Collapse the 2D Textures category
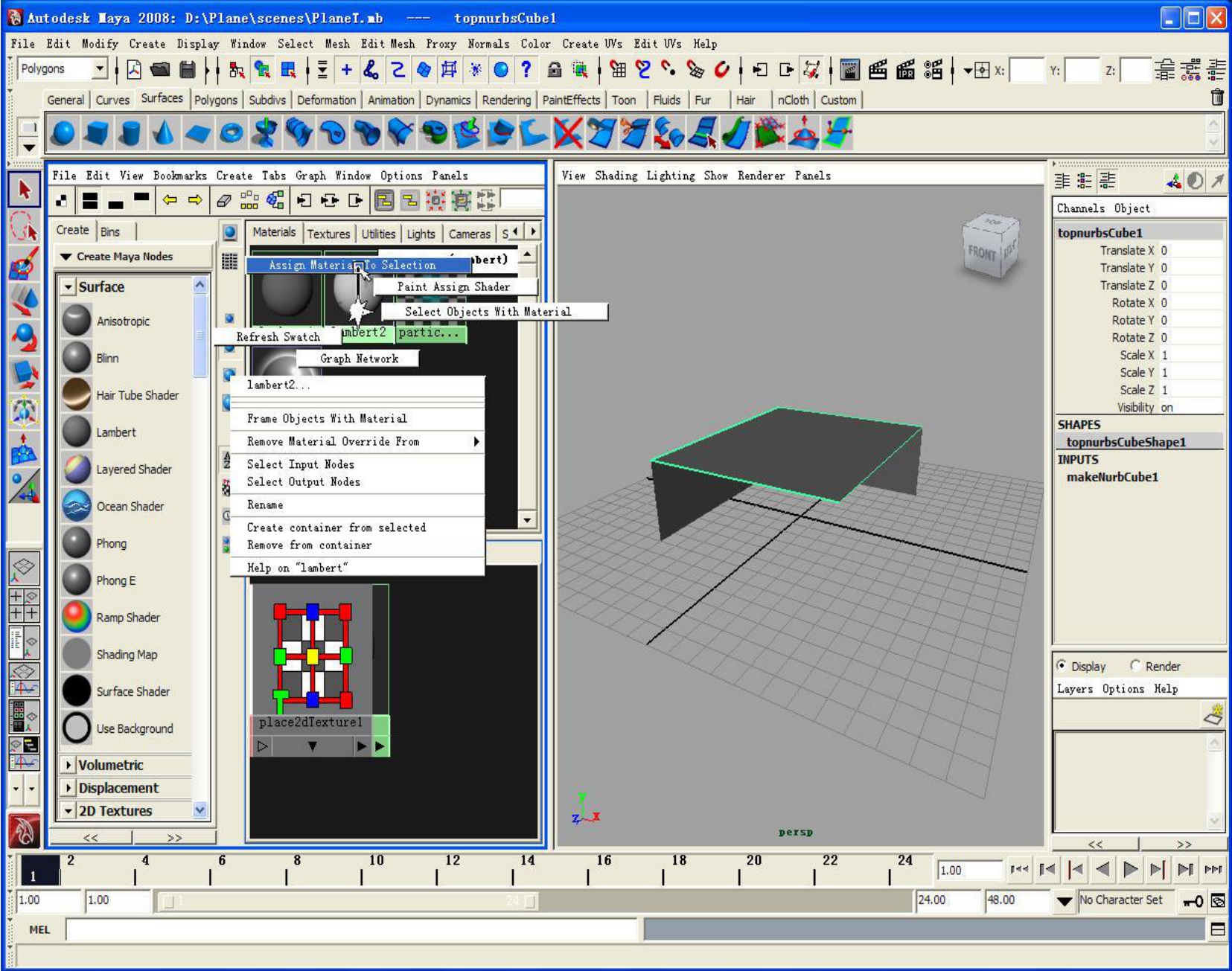 point(68,811)
